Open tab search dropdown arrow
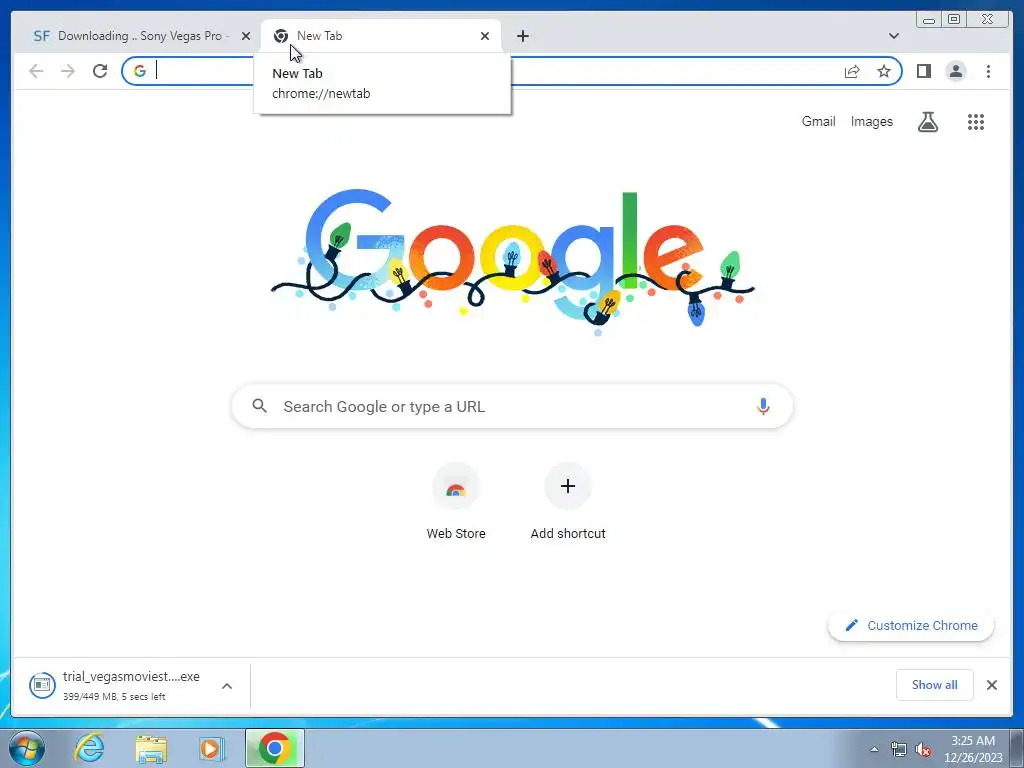The width and height of the screenshot is (1024, 768). 893,36
